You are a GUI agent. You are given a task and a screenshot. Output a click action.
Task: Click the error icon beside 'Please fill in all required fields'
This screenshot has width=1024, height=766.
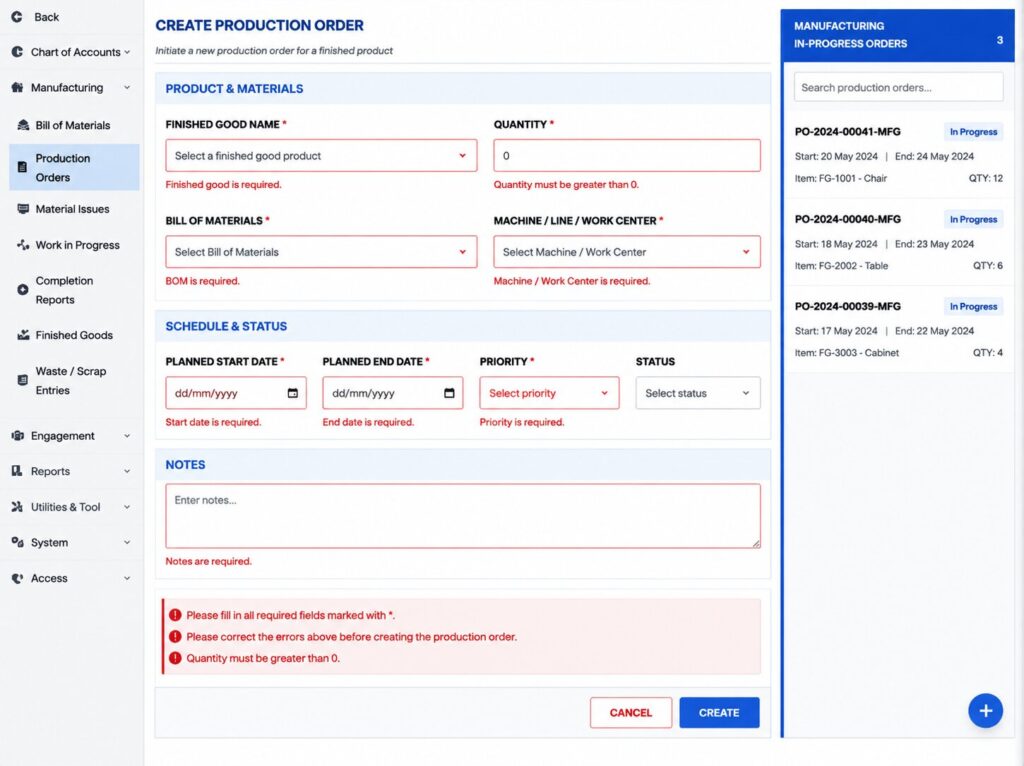175,615
